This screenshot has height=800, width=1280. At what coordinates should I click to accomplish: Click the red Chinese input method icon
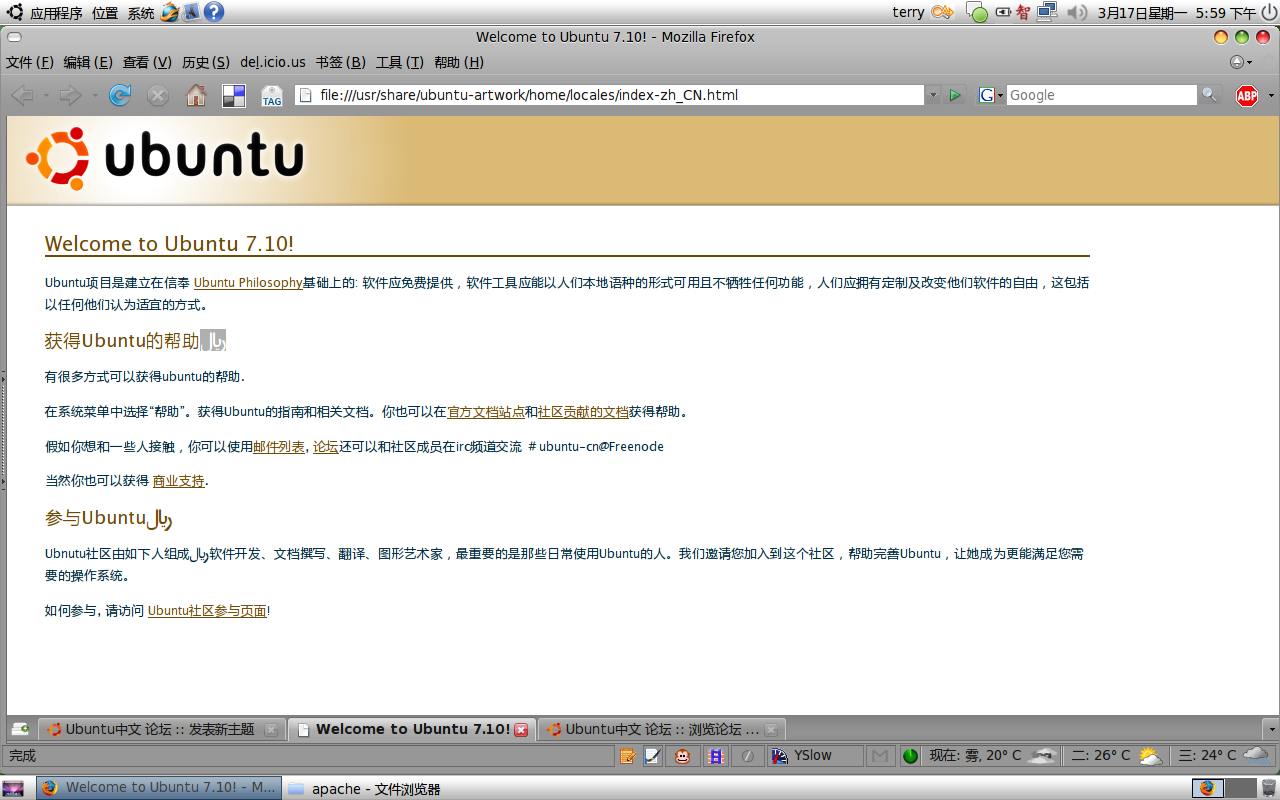(1022, 12)
